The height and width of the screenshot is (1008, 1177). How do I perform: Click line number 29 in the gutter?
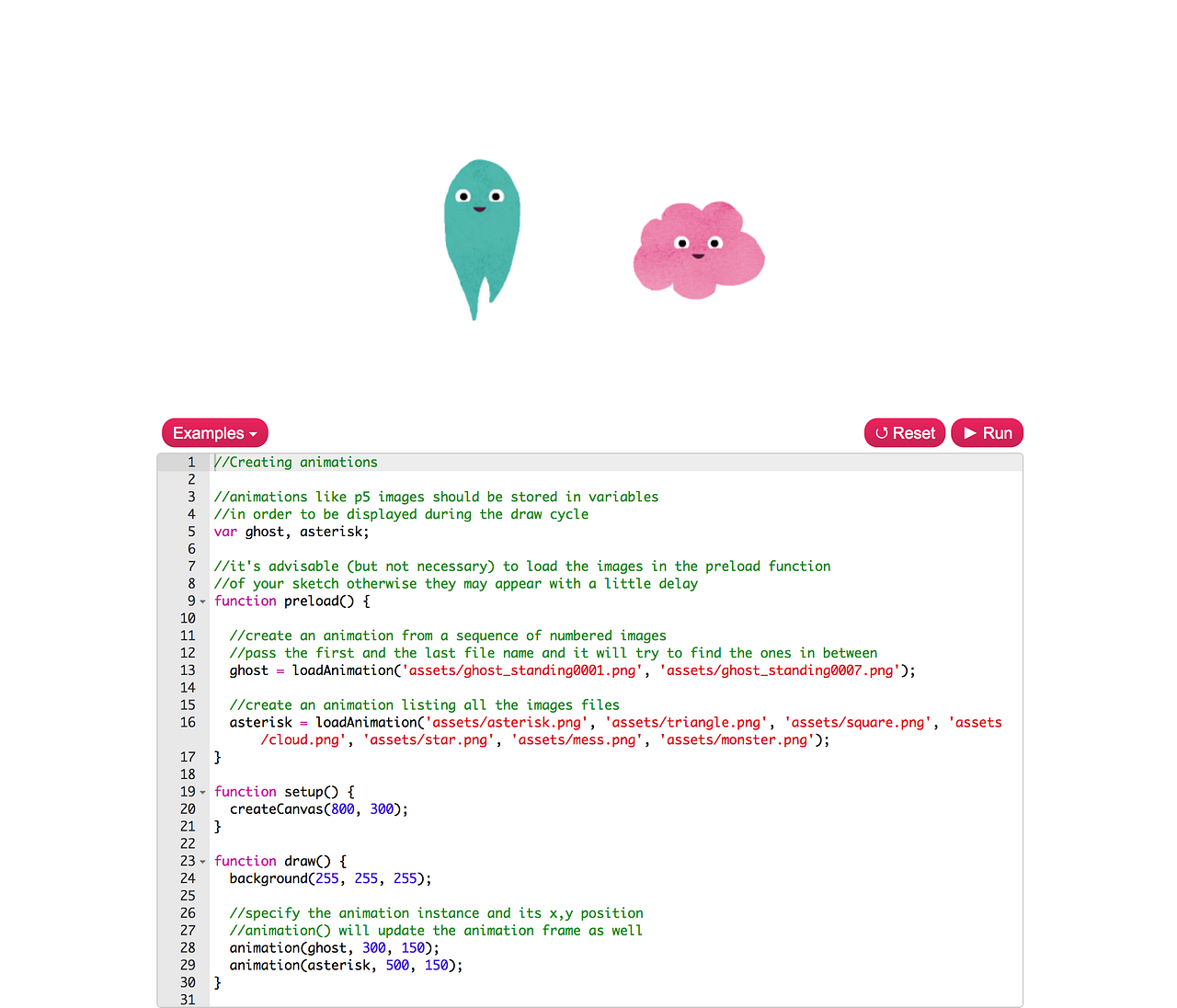click(188, 965)
